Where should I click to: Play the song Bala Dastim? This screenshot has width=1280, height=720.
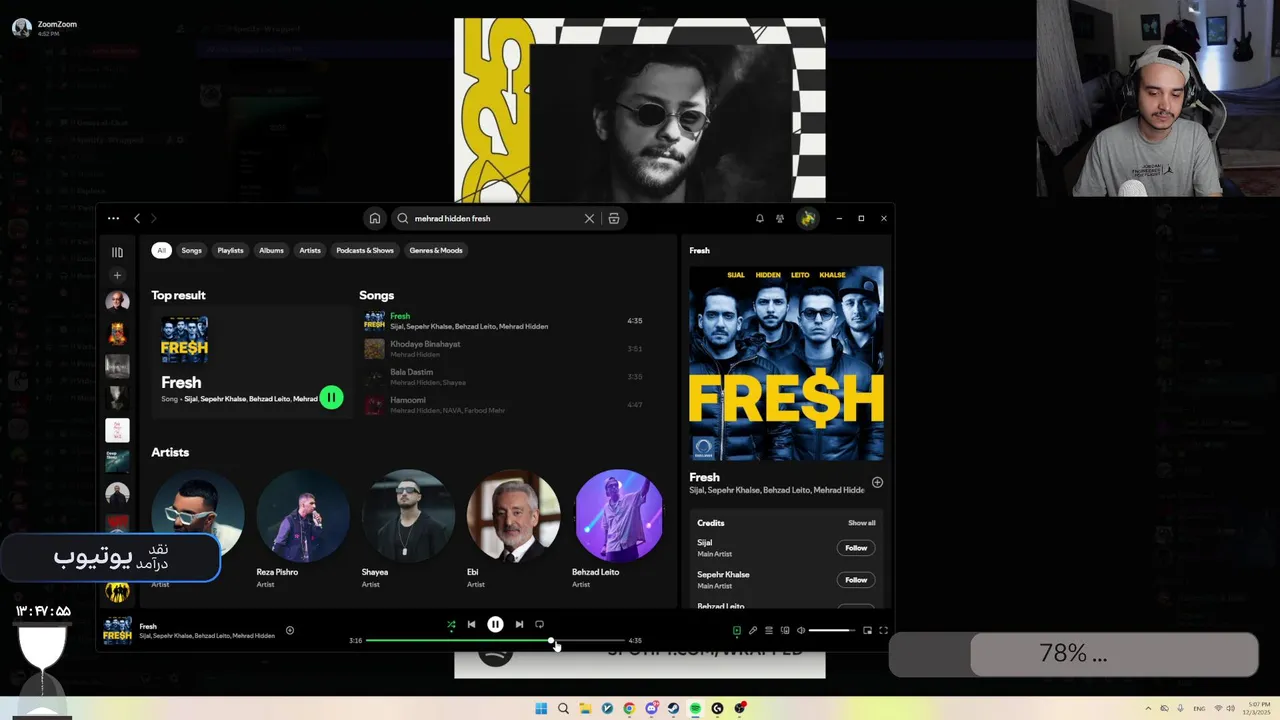pyautogui.click(x=503, y=376)
